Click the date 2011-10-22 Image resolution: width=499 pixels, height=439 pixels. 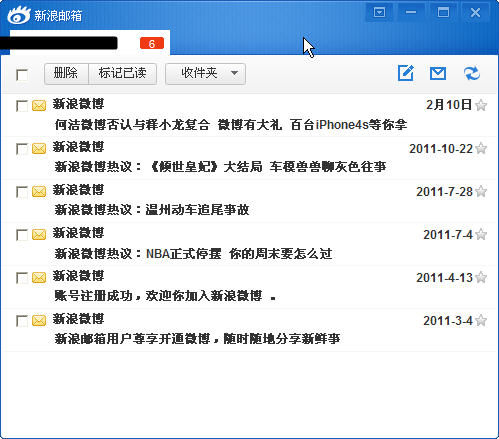tap(441, 149)
